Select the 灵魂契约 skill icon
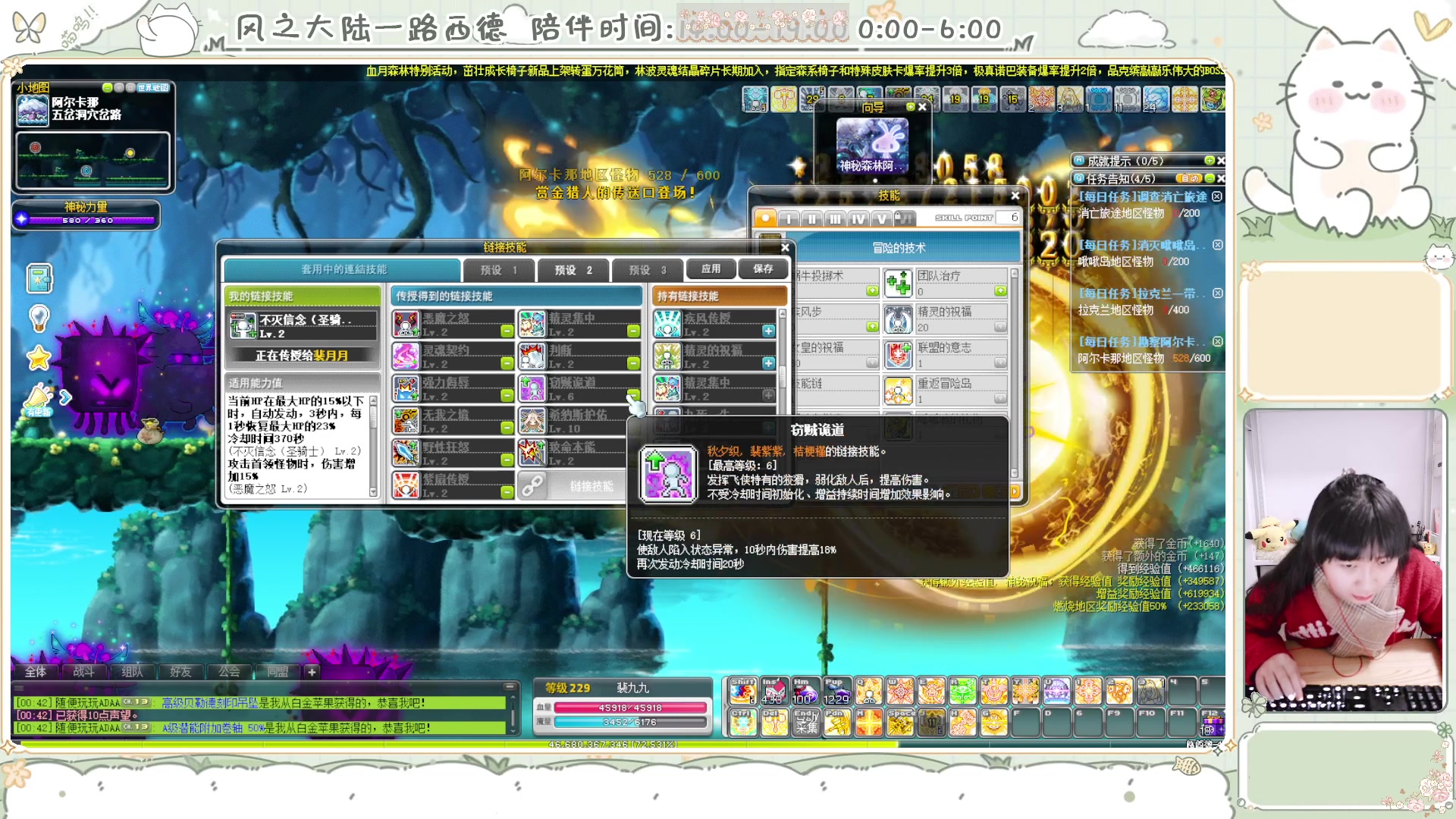The image size is (1456, 819). click(x=406, y=356)
